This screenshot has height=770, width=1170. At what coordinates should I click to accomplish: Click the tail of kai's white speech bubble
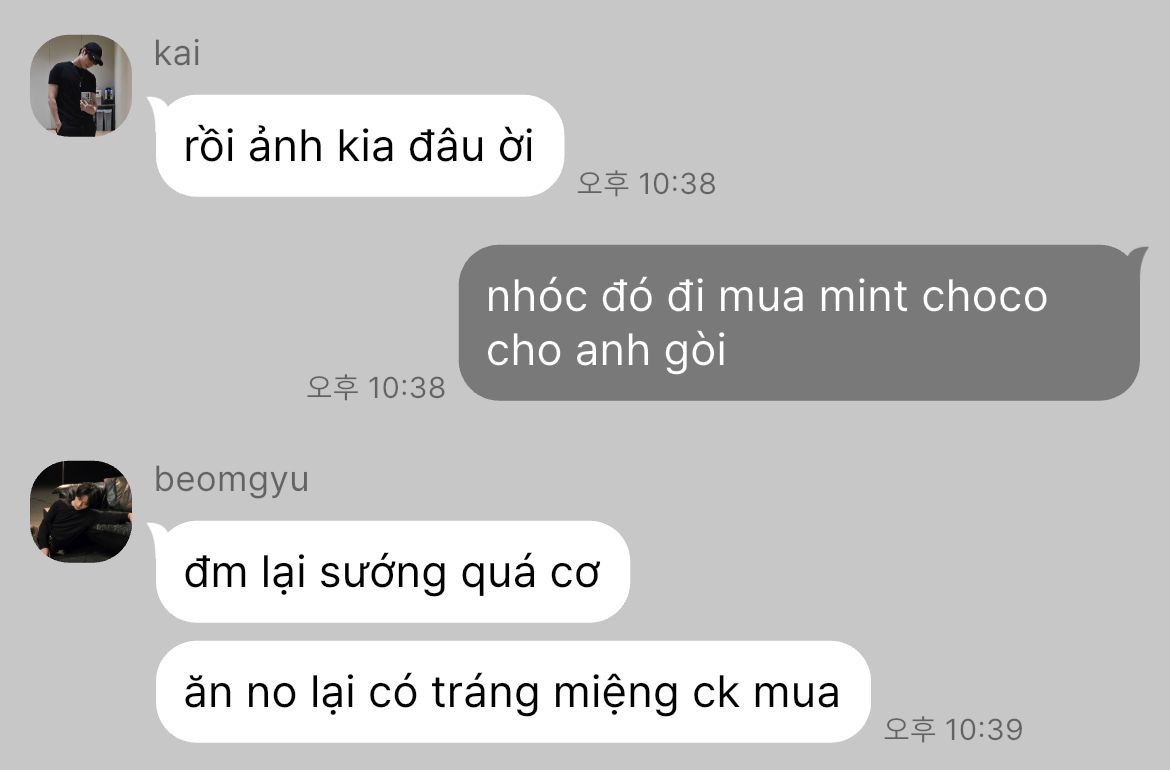click(x=157, y=106)
